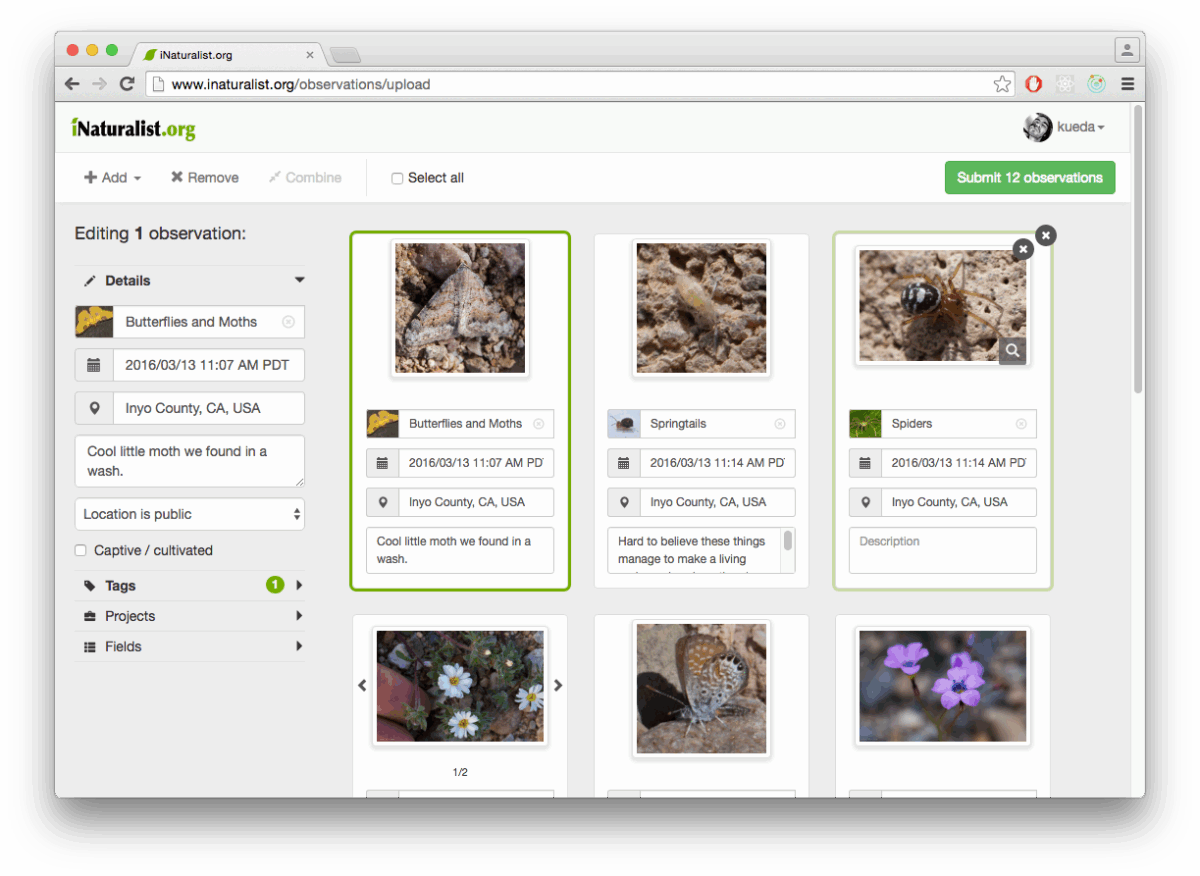Click the magnifier icon on the spider photo
1200x876 pixels.
(x=1012, y=351)
